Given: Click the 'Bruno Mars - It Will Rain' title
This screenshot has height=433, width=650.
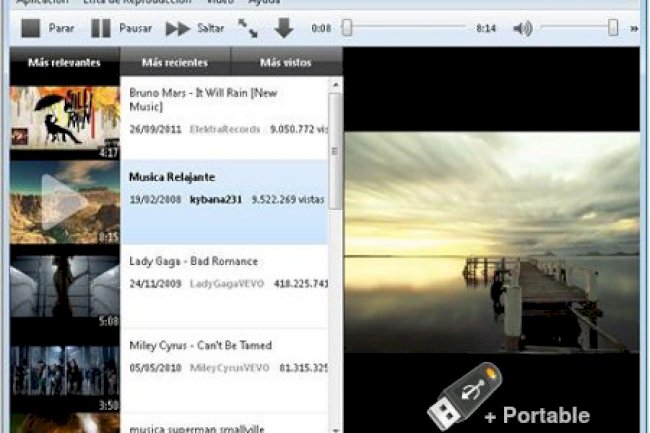Looking at the screenshot, I should [x=203, y=99].
